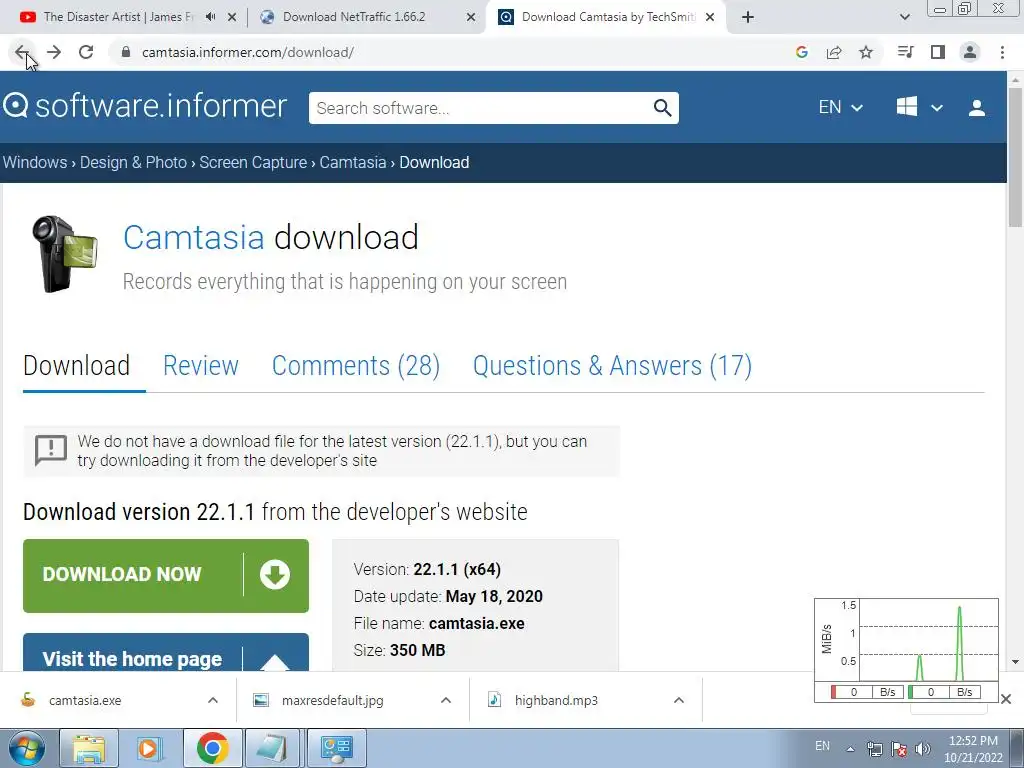Select the Download page tab
Viewport: 1024px width, 768px height.
pyautogui.click(x=76, y=365)
